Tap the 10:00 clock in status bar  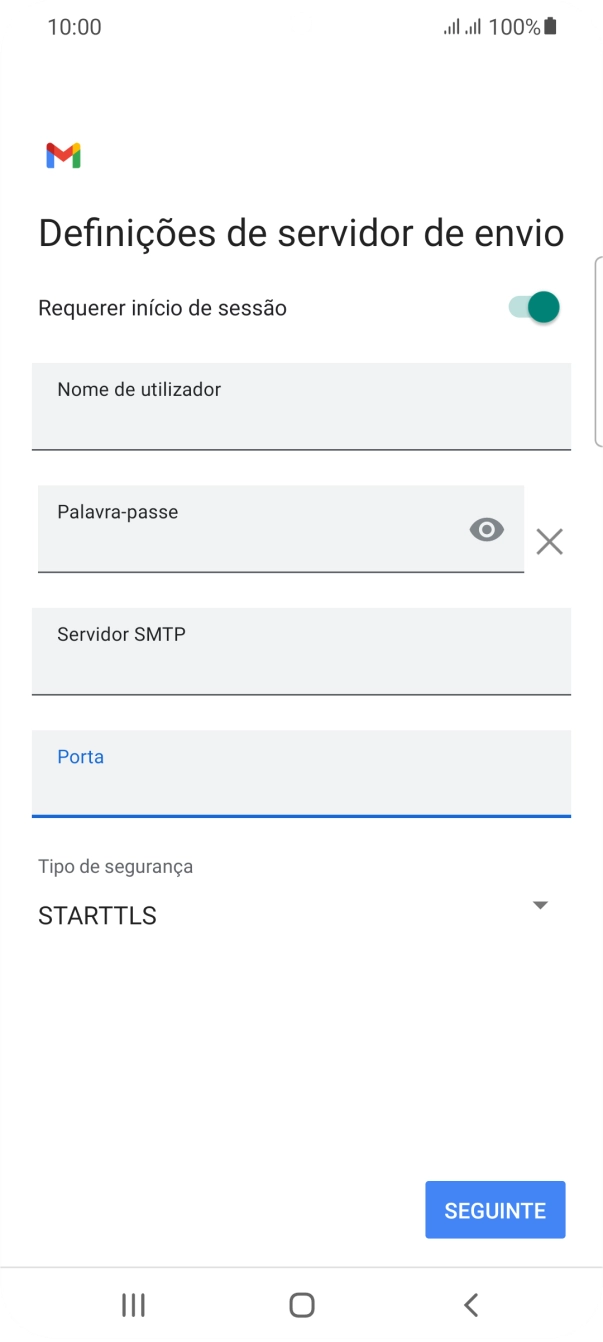pyautogui.click(x=75, y=27)
